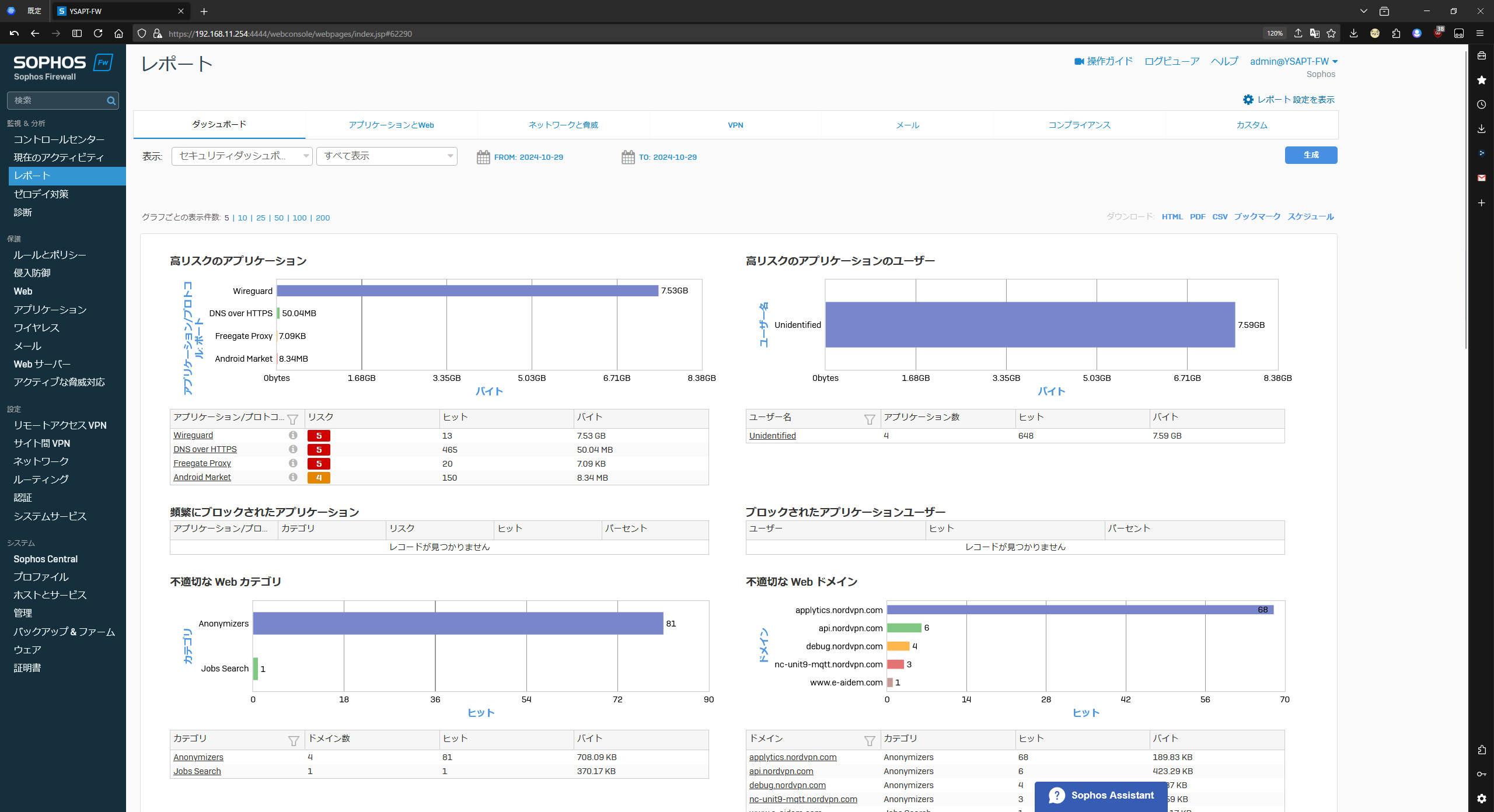Open the セキュリティダッシュボード display dropdown
This screenshot has height=812, width=1494.
coord(242,156)
